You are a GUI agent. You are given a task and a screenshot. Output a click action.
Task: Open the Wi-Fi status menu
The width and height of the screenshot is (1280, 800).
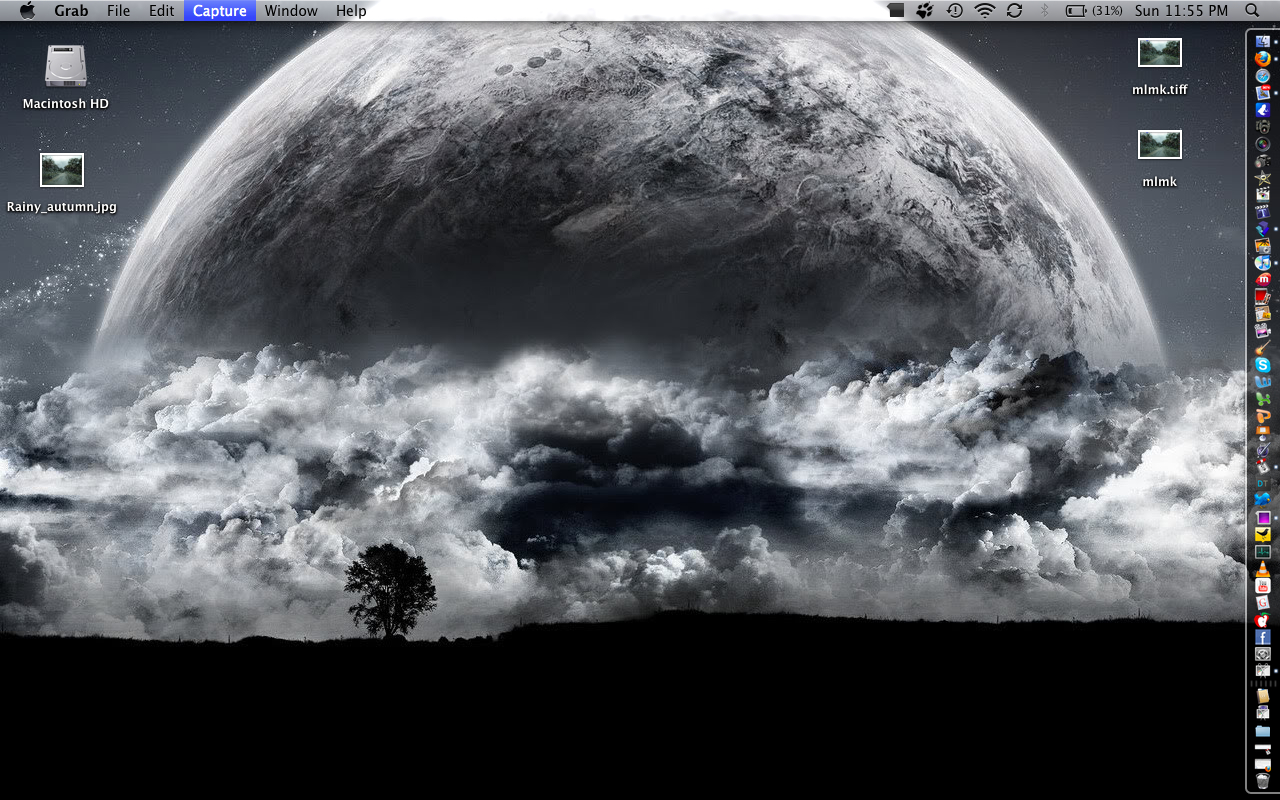coord(986,11)
